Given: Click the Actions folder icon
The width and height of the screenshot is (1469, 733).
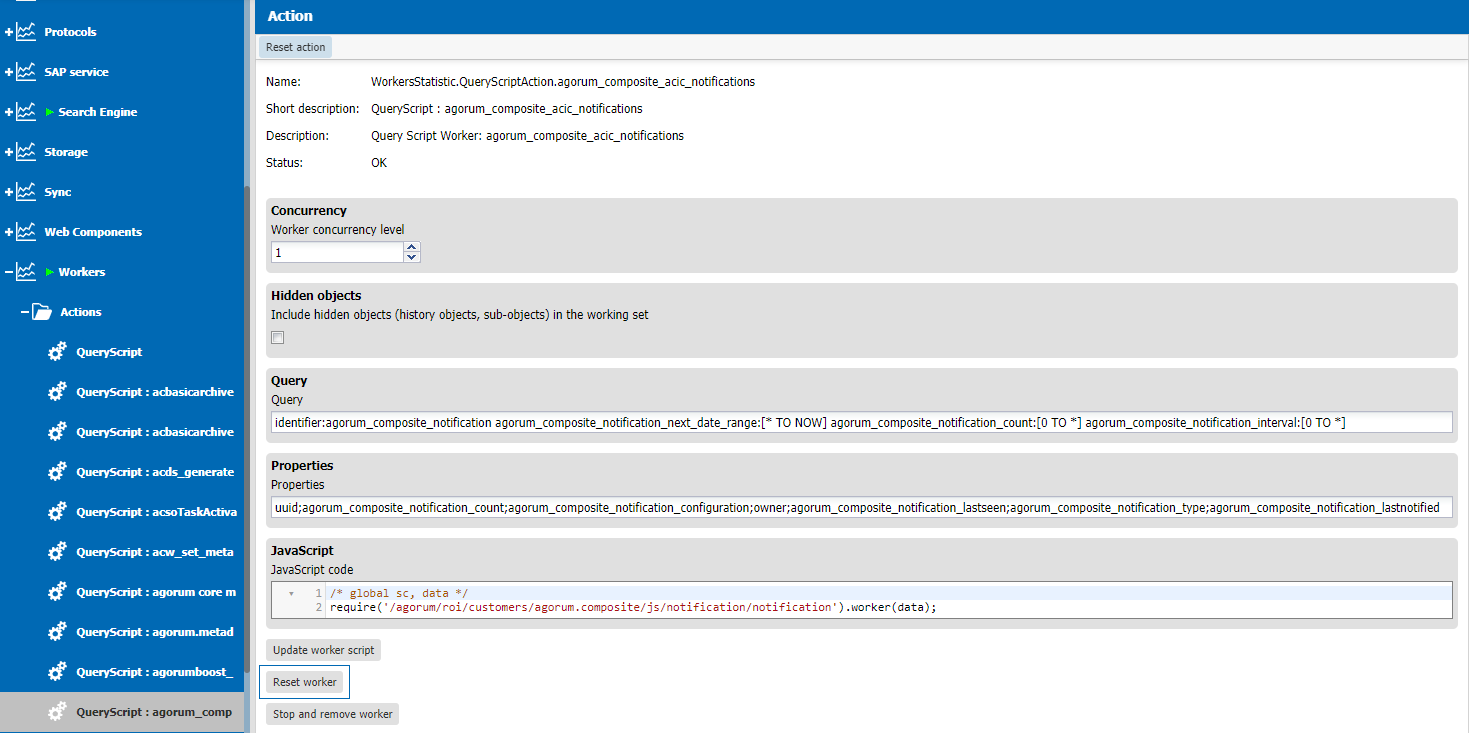Looking at the screenshot, I should [x=42, y=312].
